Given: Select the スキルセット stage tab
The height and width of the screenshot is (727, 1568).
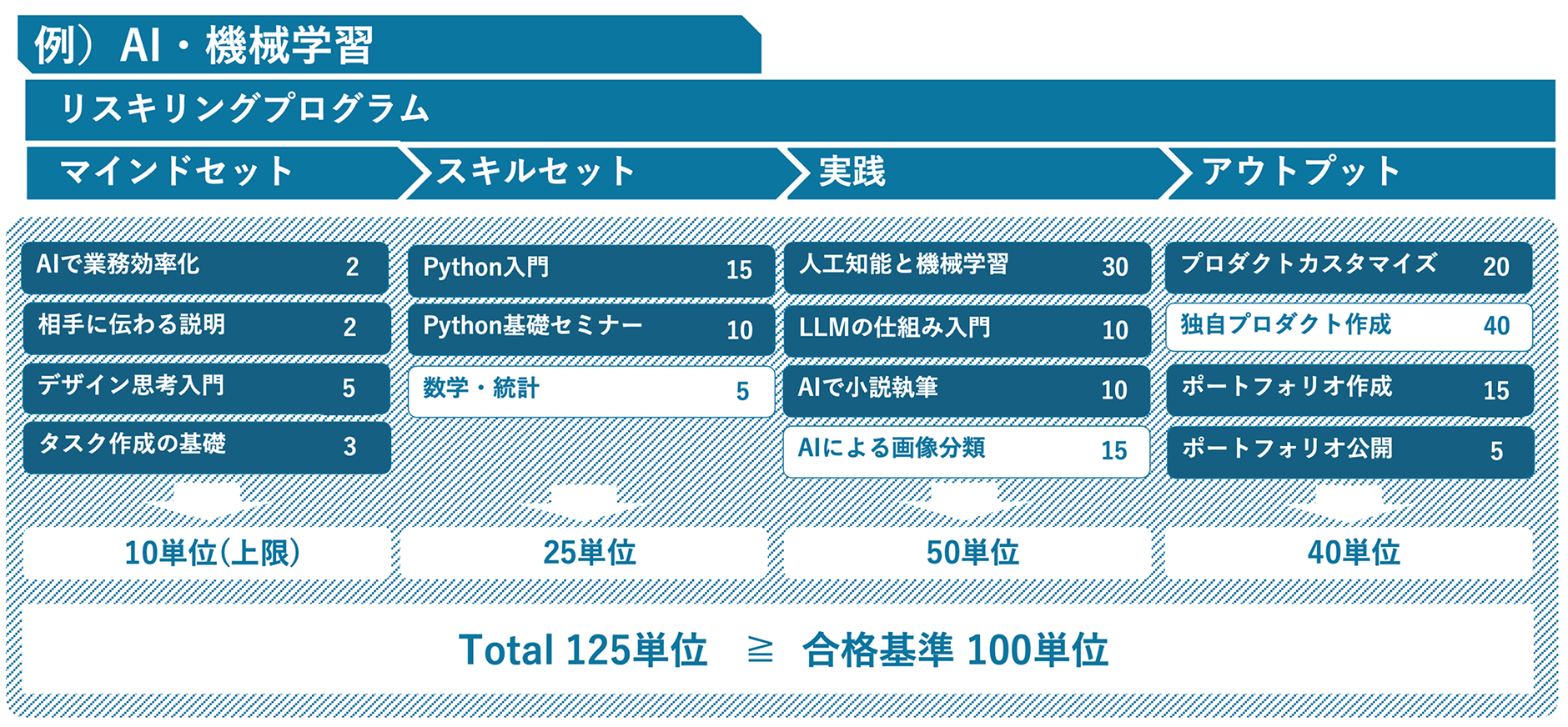Looking at the screenshot, I should coord(592,173).
